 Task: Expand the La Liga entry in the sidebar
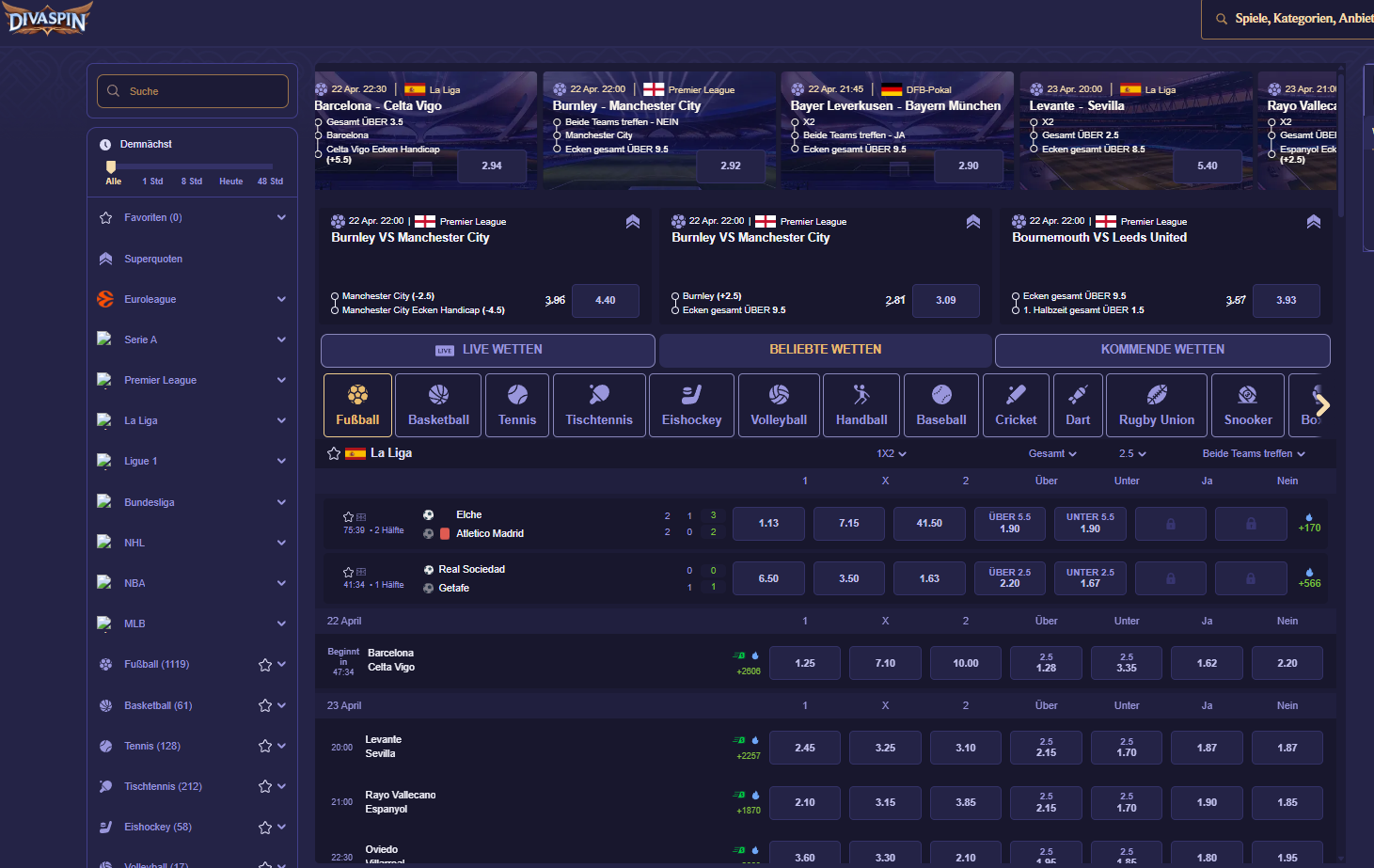pyautogui.click(x=280, y=420)
